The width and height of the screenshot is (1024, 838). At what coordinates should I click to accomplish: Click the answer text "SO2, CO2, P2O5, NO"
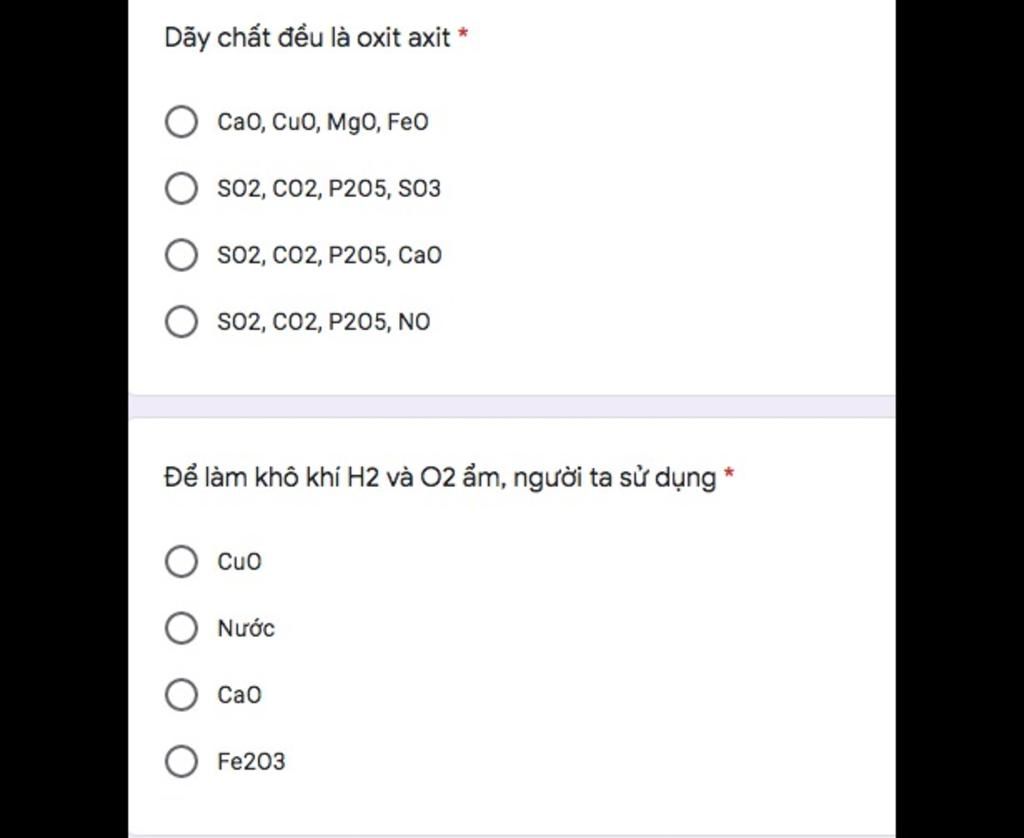click(324, 322)
